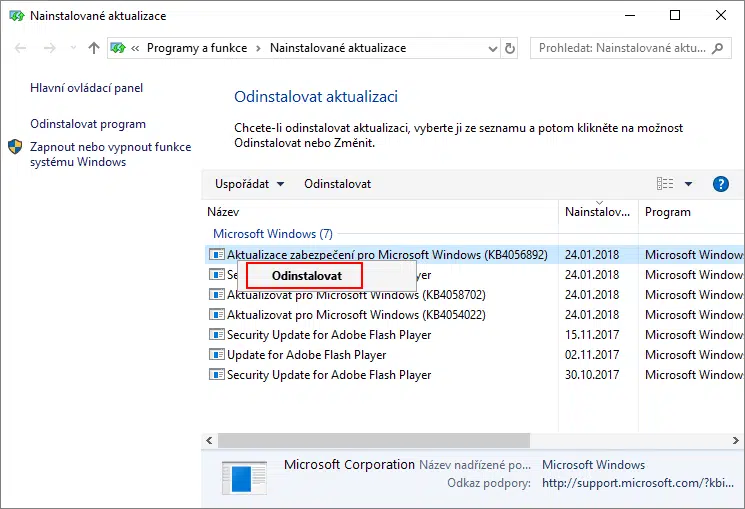Image resolution: width=745 pixels, height=509 pixels.
Task: Click icon of the partly hidden second update
Action: [217, 274]
